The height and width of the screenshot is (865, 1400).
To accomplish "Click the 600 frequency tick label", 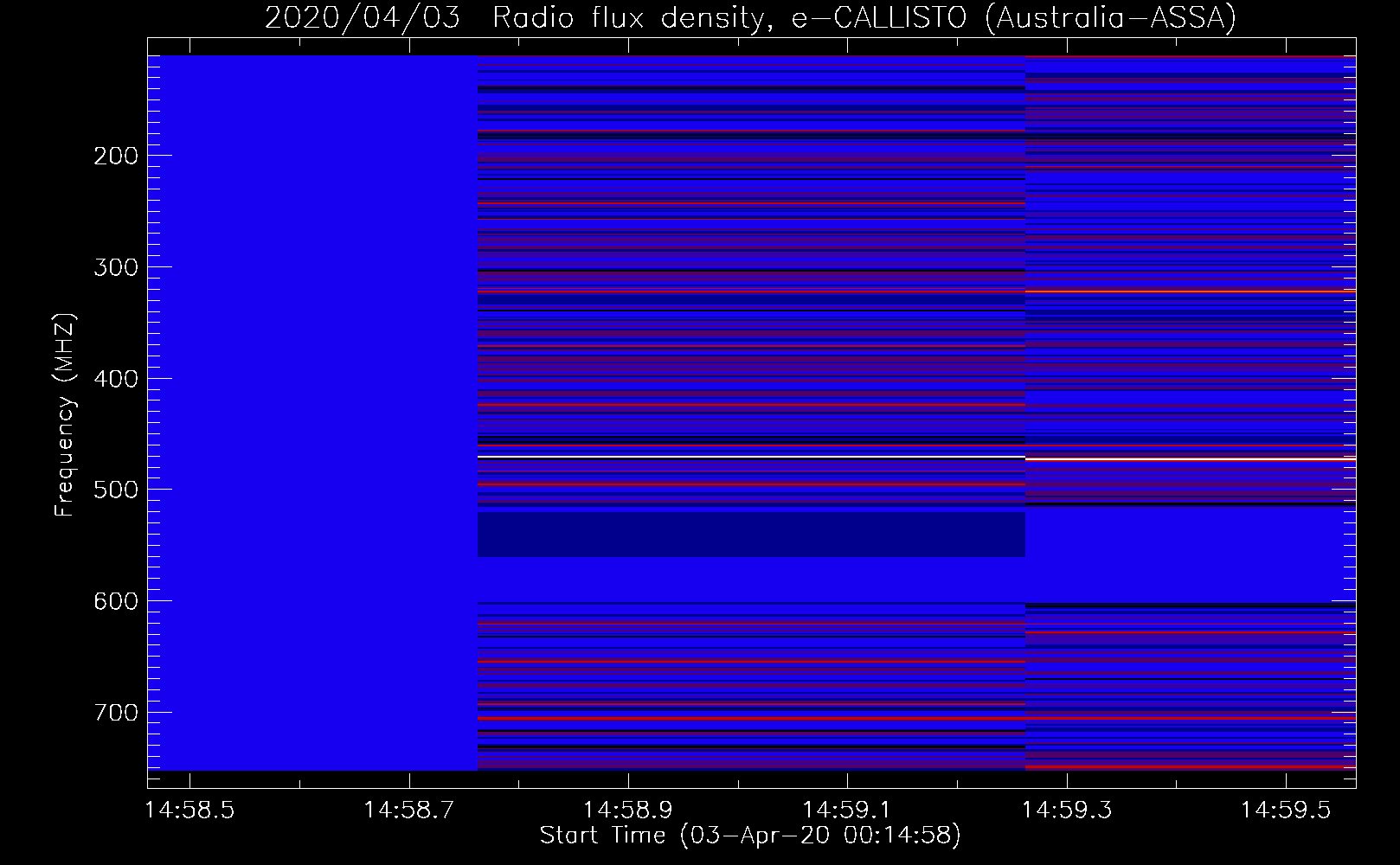I will pyautogui.click(x=116, y=601).
